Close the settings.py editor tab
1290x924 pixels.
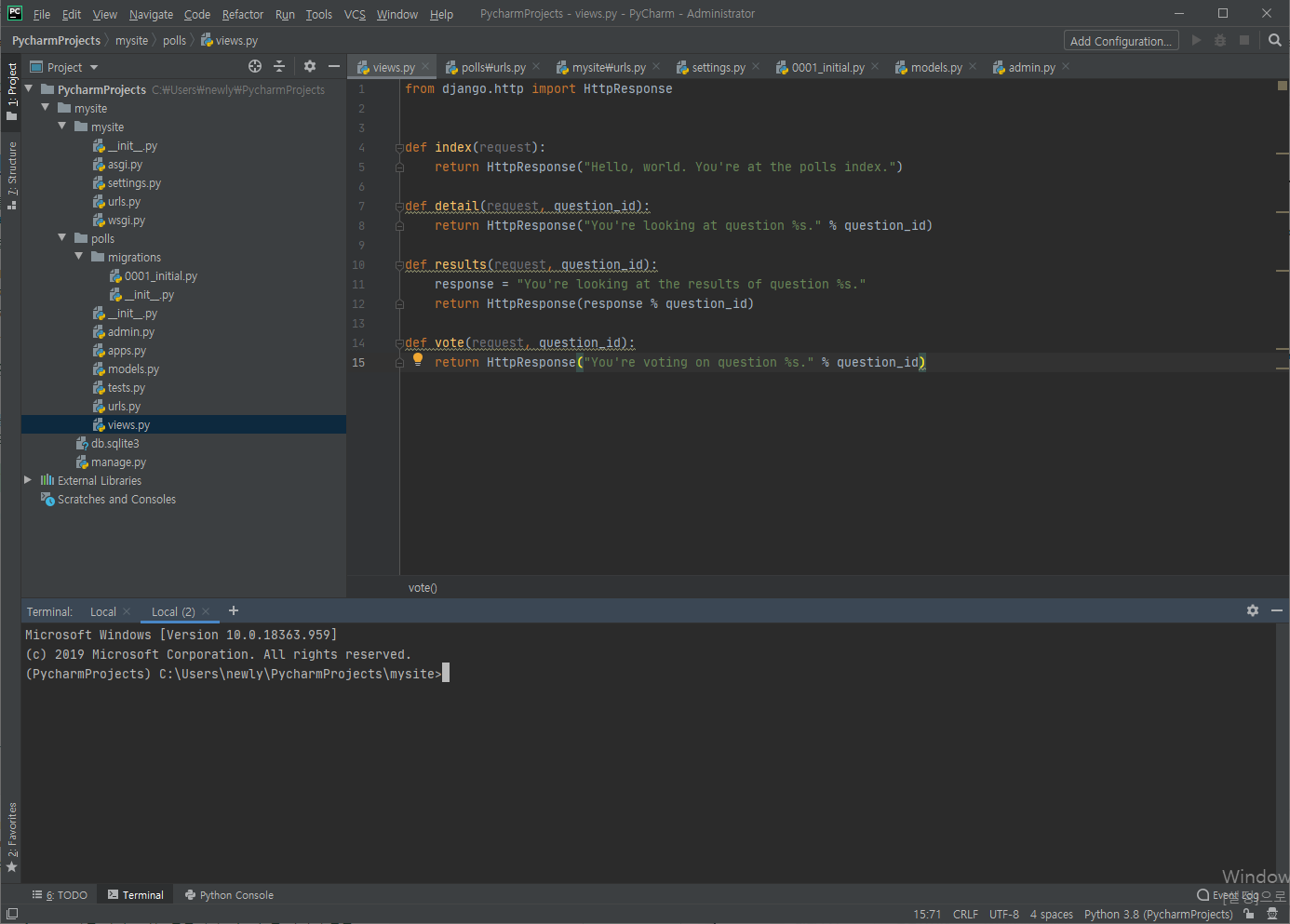click(x=756, y=66)
